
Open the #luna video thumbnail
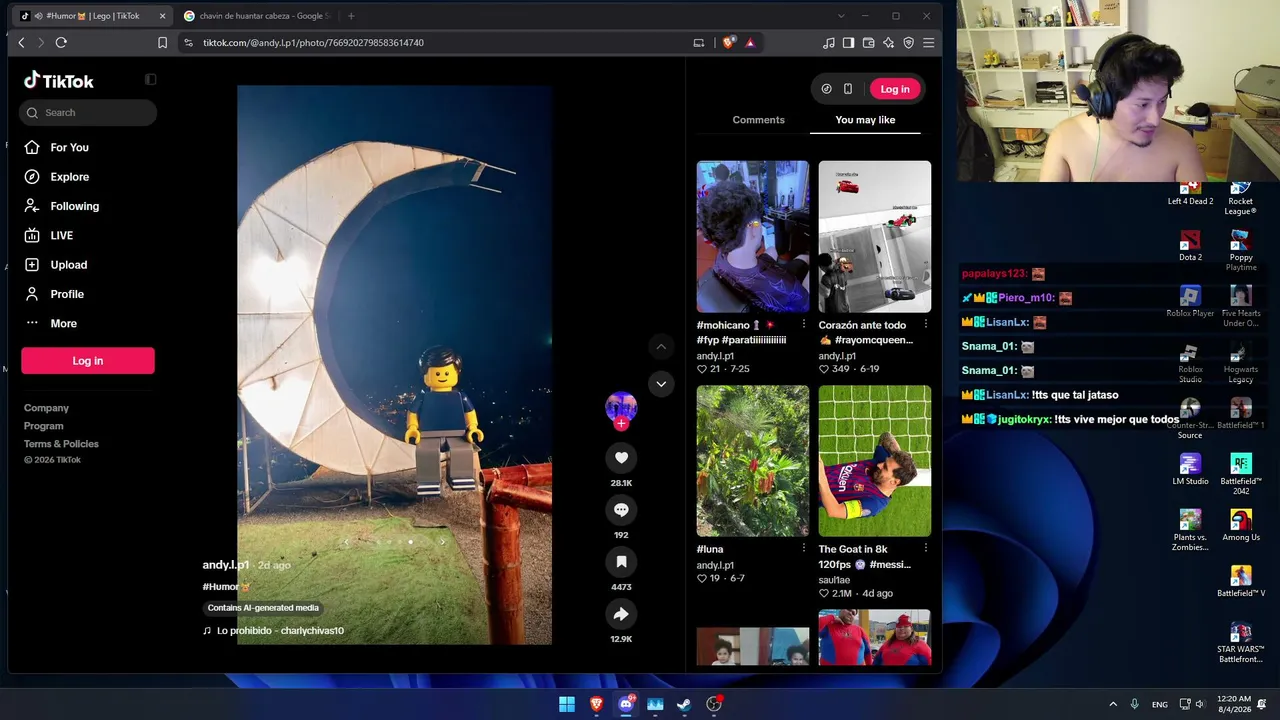(753, 461)
